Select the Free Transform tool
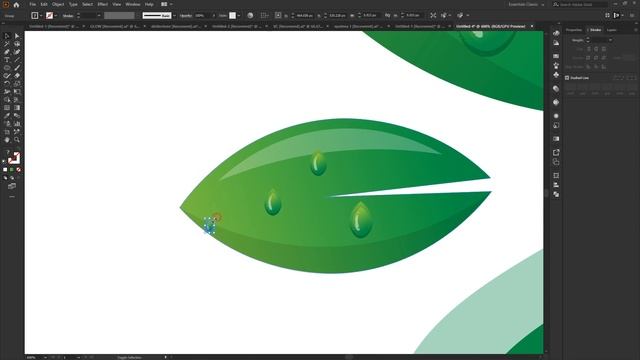The width and height of the screenshot is (640, 360). (x=17, y=91)
